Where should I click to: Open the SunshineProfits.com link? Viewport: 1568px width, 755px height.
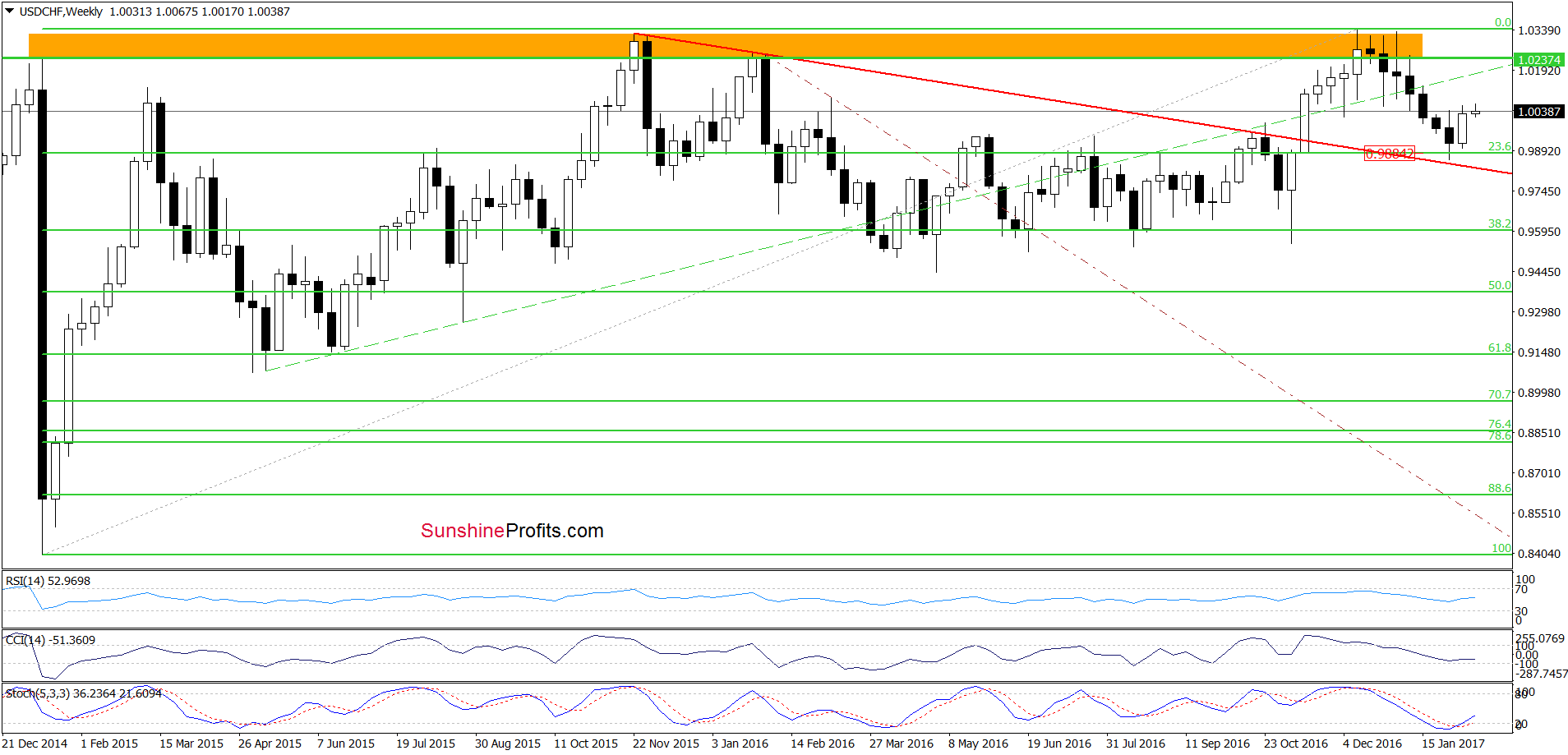tap(512, 531)
